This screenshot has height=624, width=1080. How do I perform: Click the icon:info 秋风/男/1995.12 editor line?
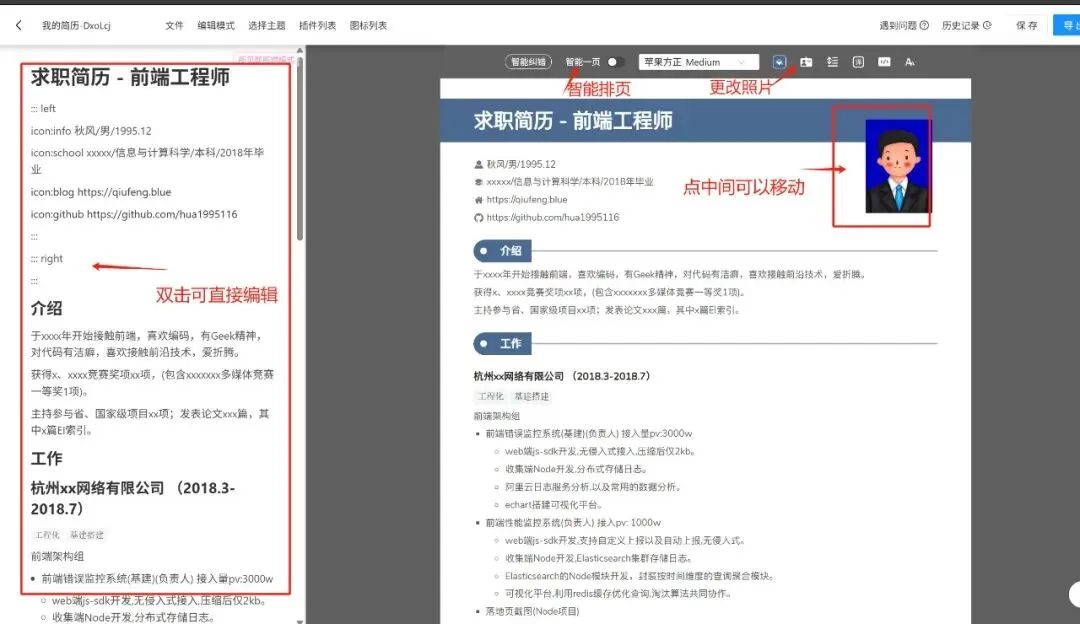[91, 131]
